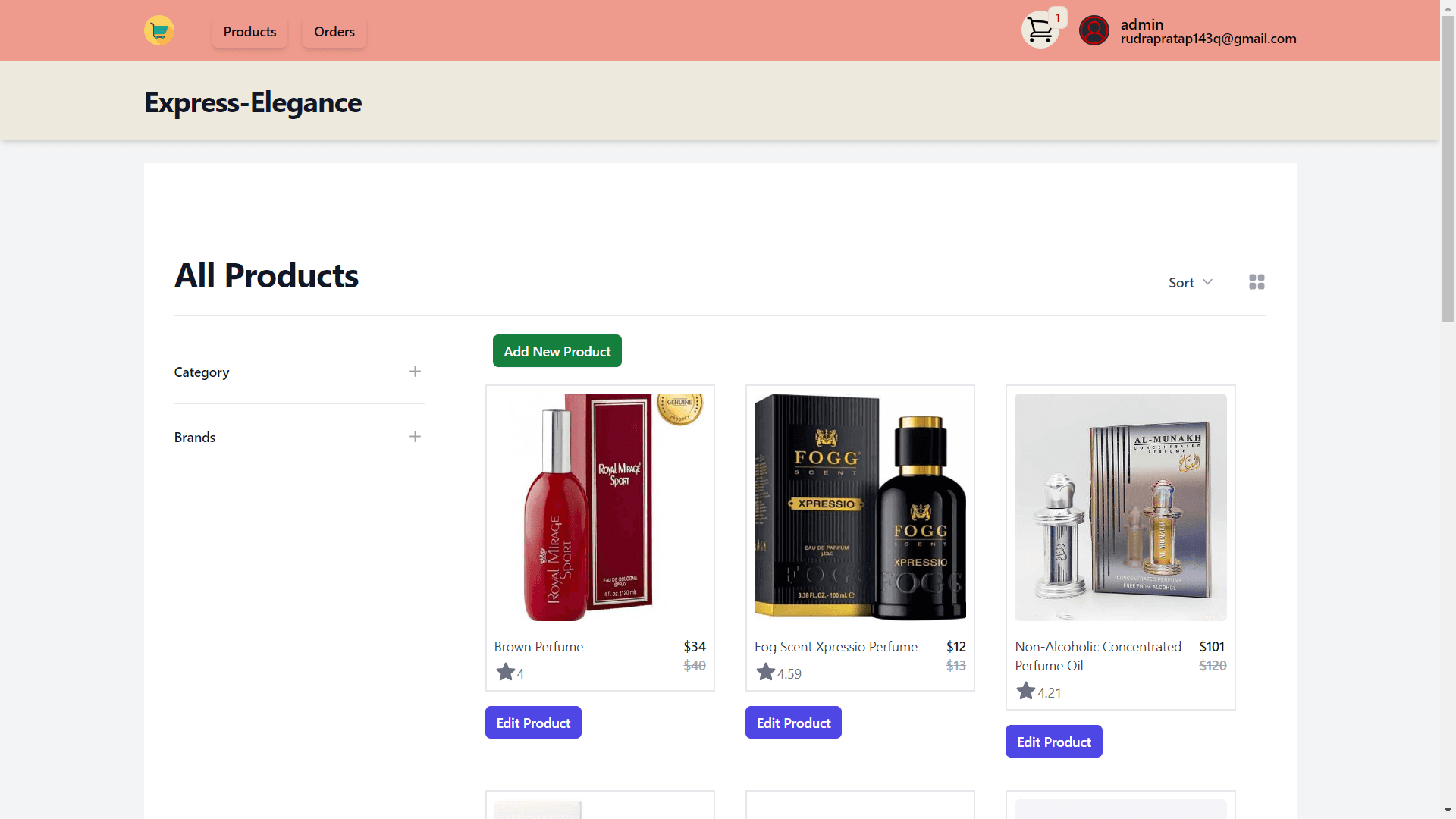Click the $101 price text
This screenshot has width=1456, height=819.
1212,647
